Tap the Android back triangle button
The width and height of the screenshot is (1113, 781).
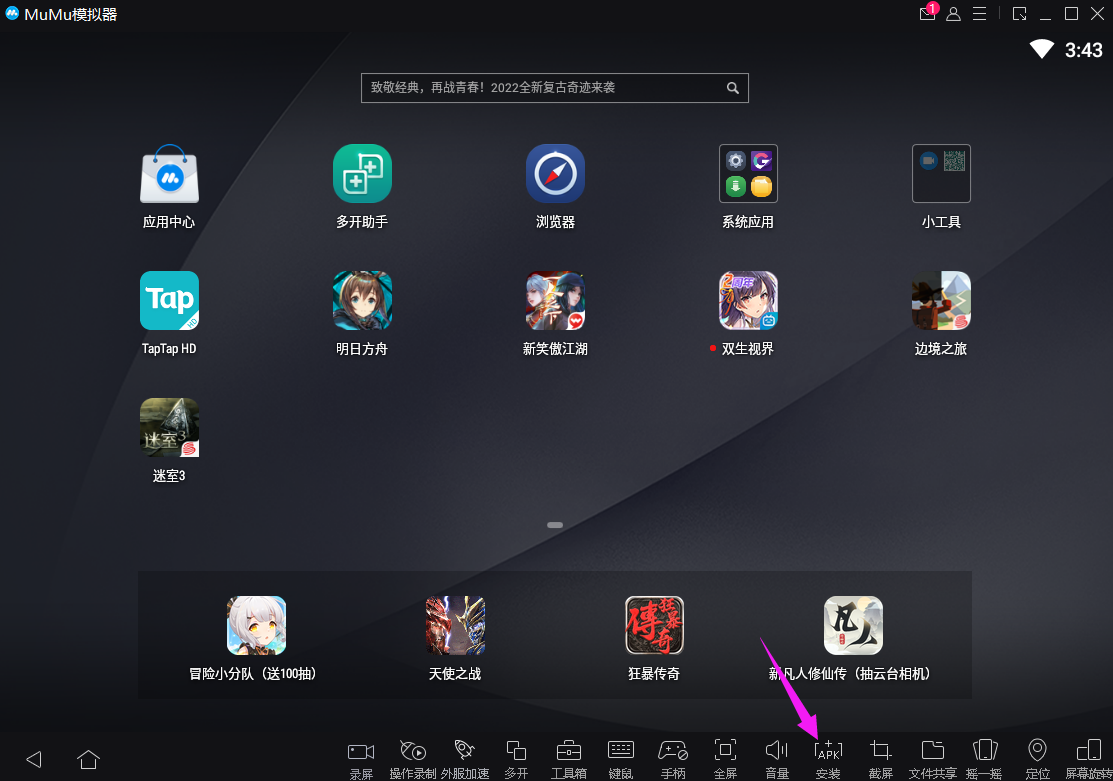pyautogui.click(x=34, y=759)
